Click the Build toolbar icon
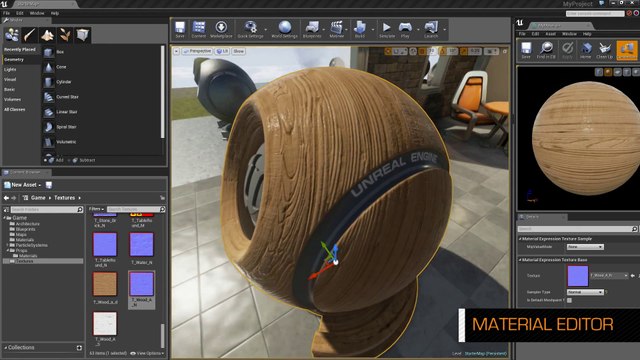 360,29
